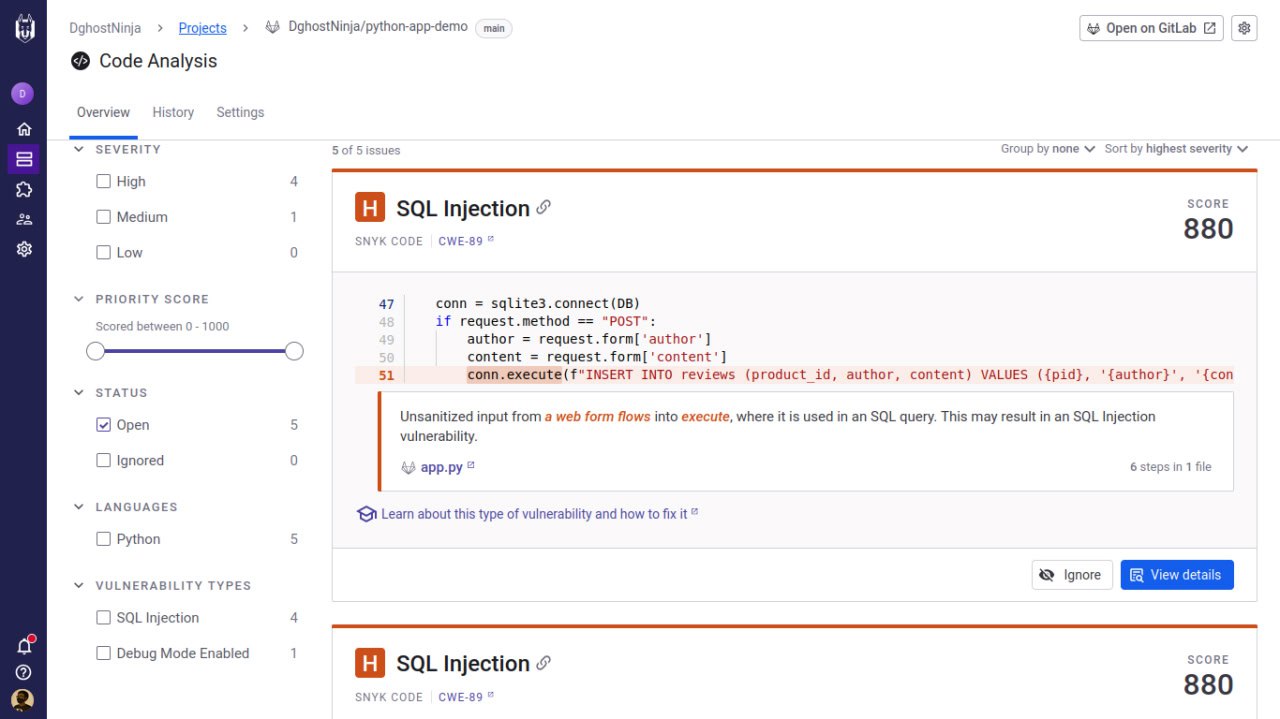View details of first SQL Injection issue

pos(1177,575)
